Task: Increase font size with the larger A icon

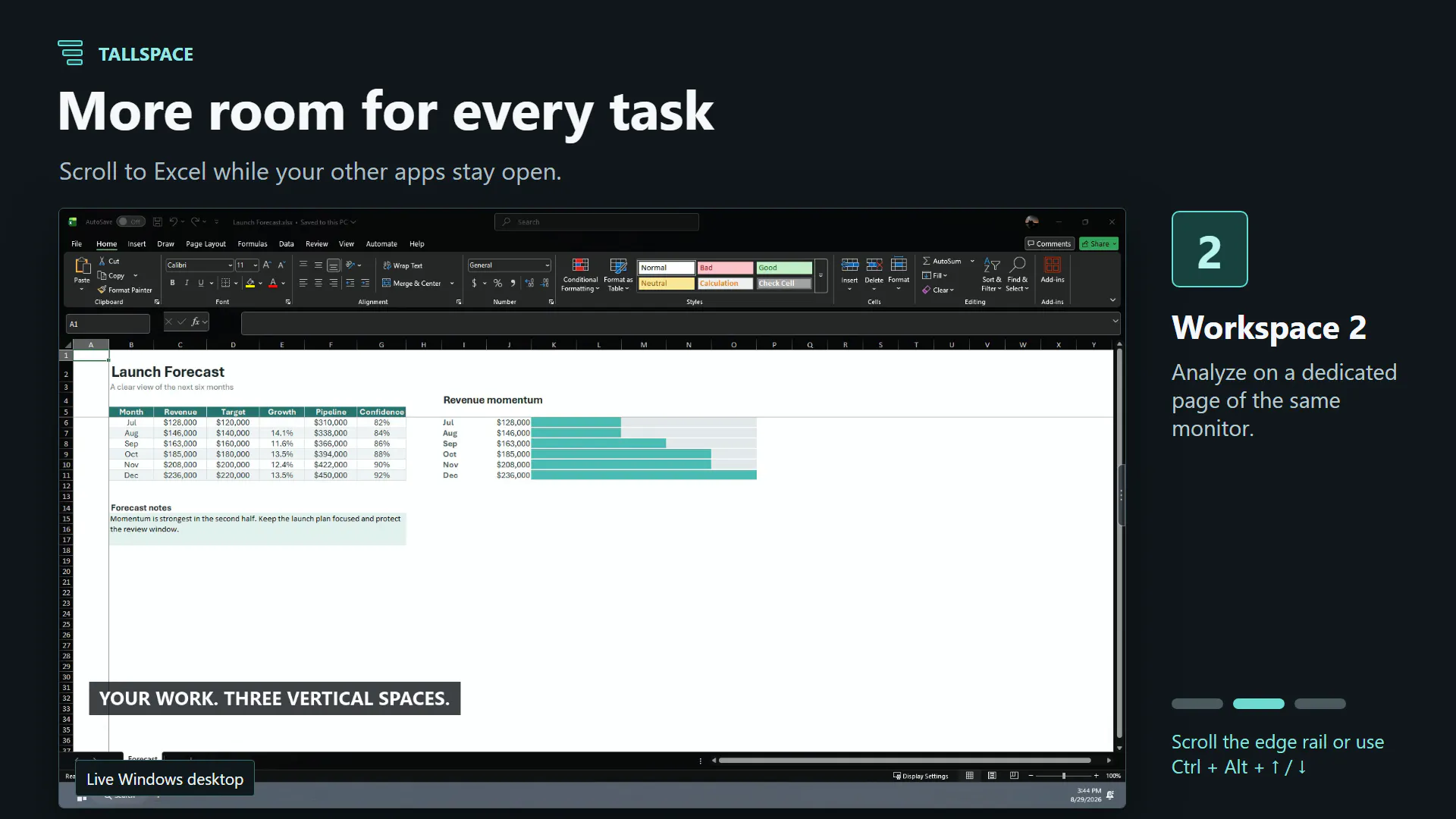Action: pyautogui.click(x=267, y=265)
